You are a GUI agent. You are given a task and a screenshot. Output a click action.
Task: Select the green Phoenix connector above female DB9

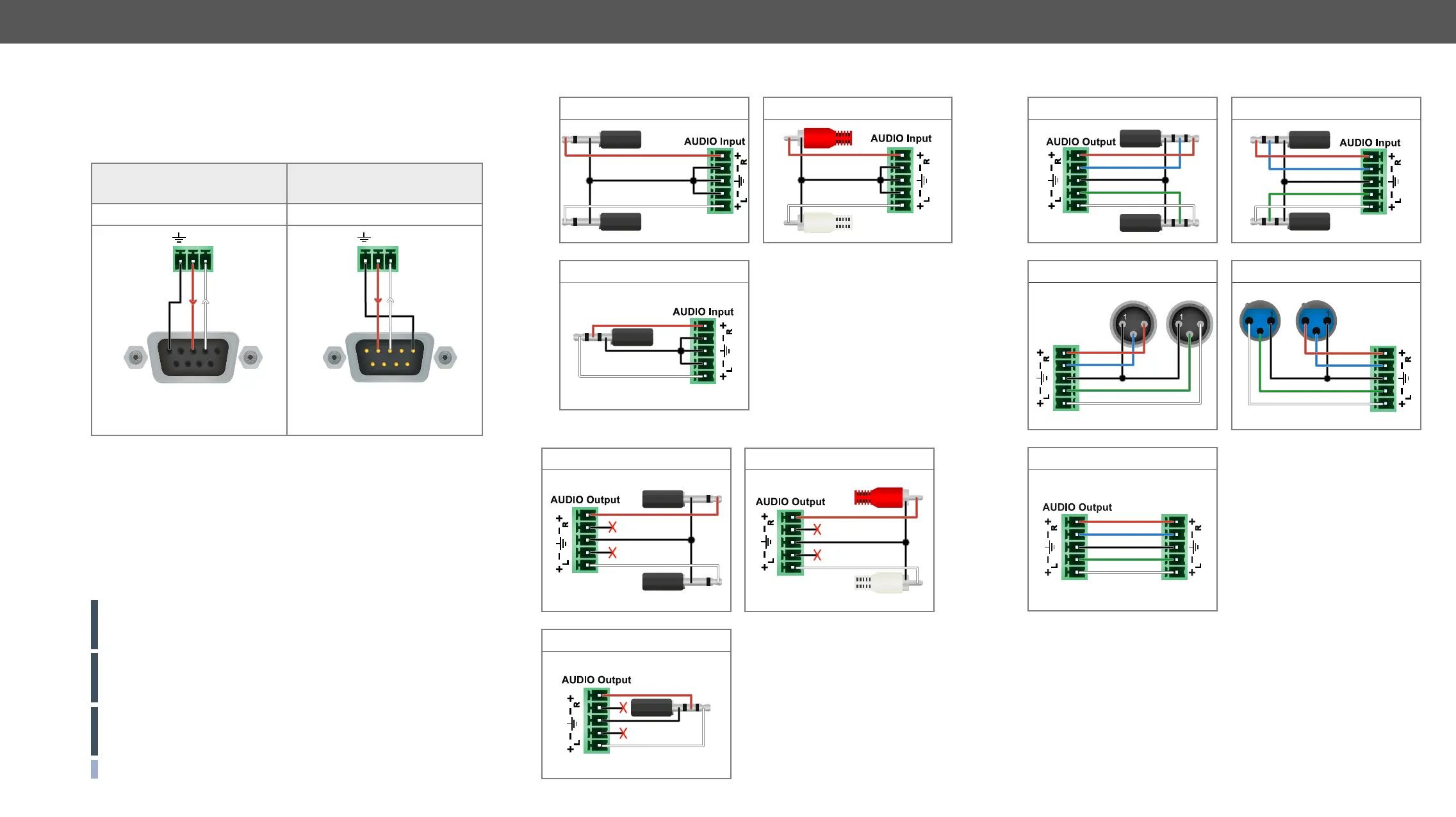193,259
